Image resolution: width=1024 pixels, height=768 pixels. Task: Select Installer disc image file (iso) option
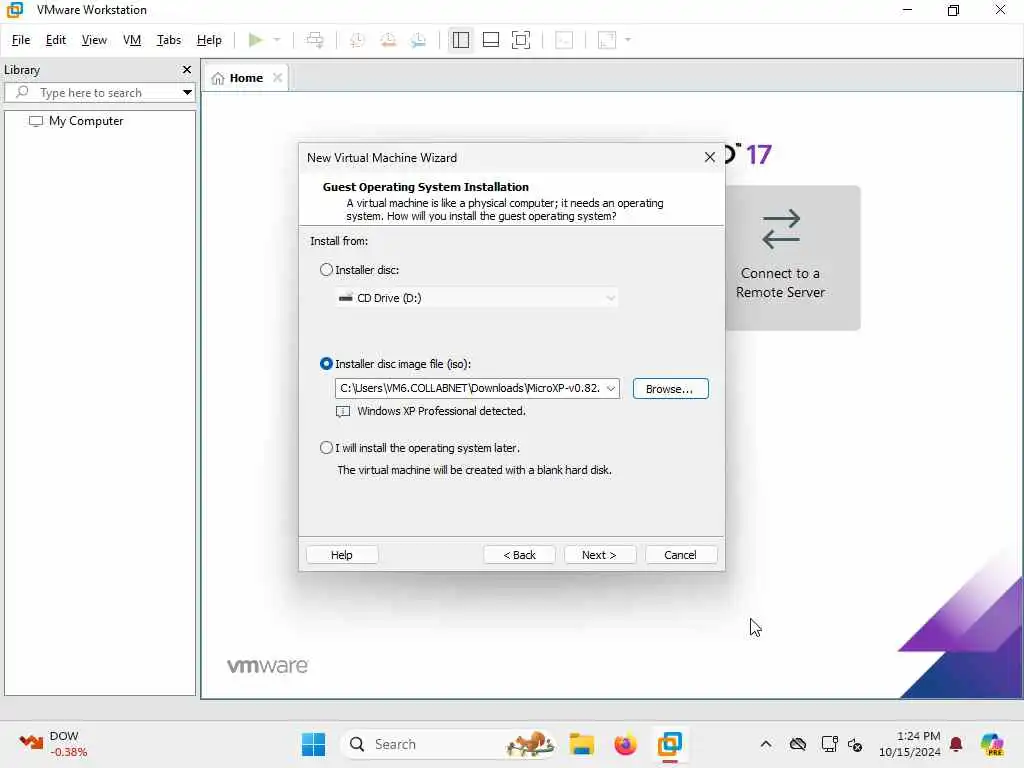pyautogui.click(x=326, y=364)
